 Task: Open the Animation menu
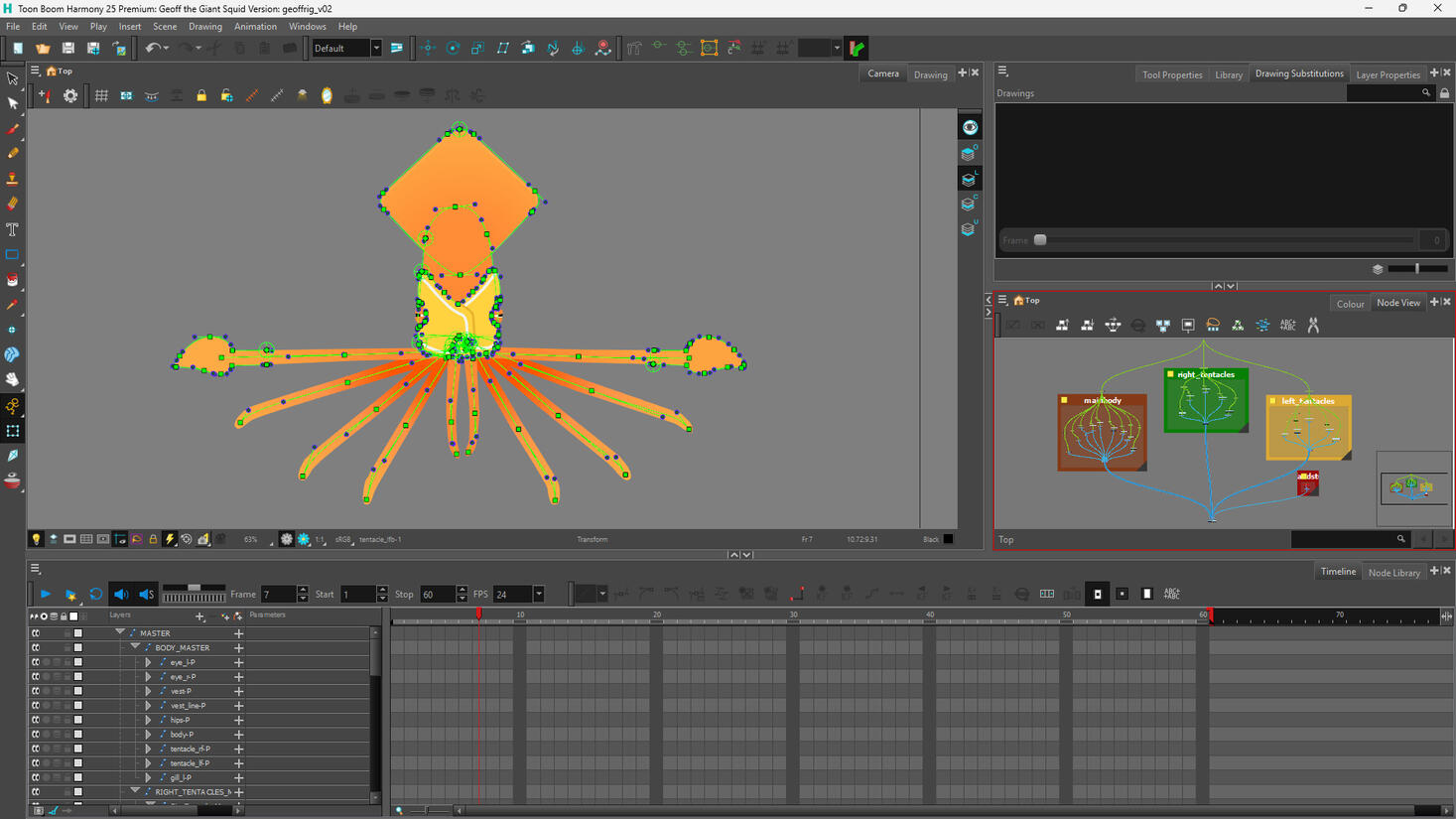click(x=255, y=27)
